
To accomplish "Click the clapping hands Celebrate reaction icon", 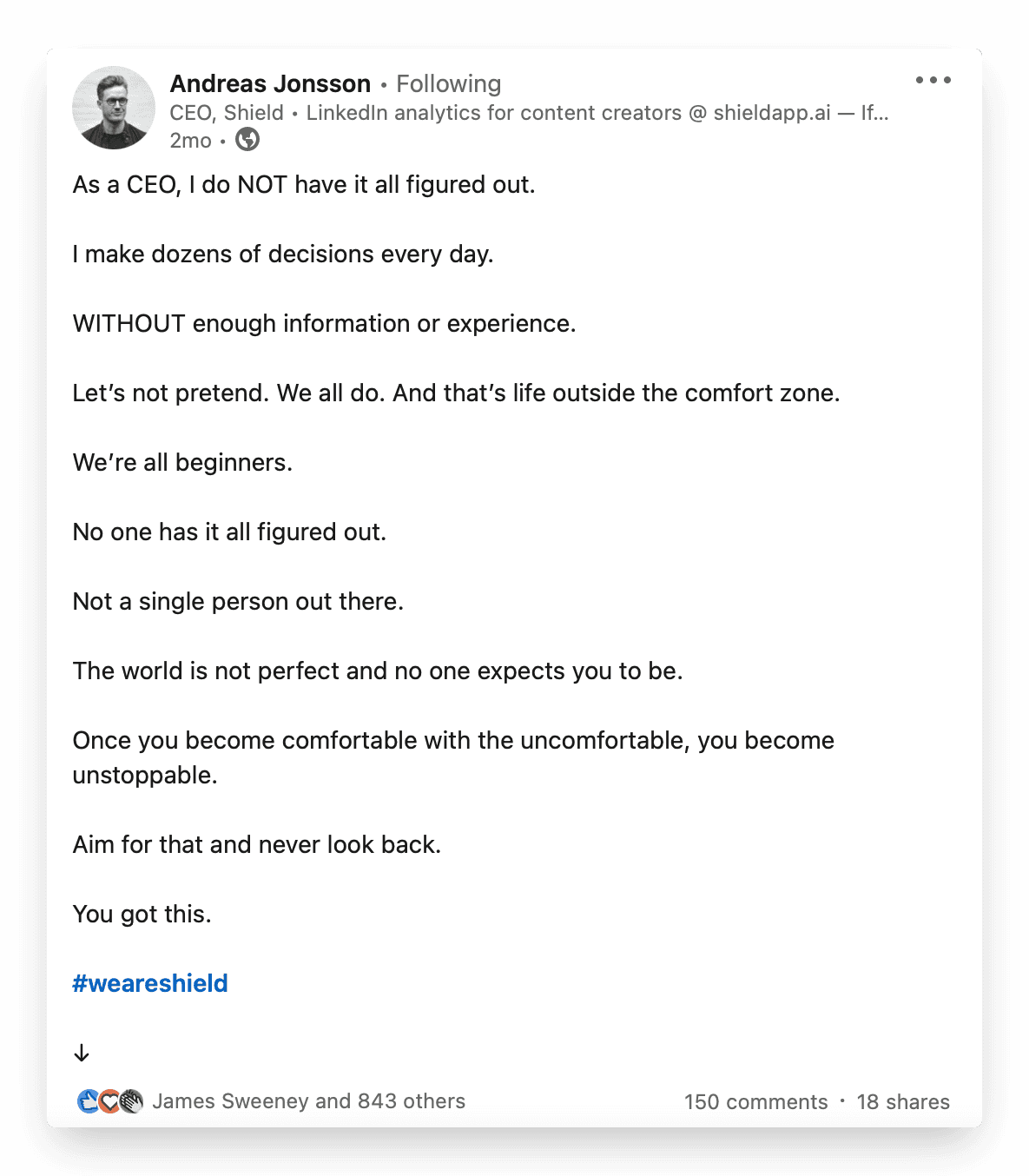I will 131,1101.
